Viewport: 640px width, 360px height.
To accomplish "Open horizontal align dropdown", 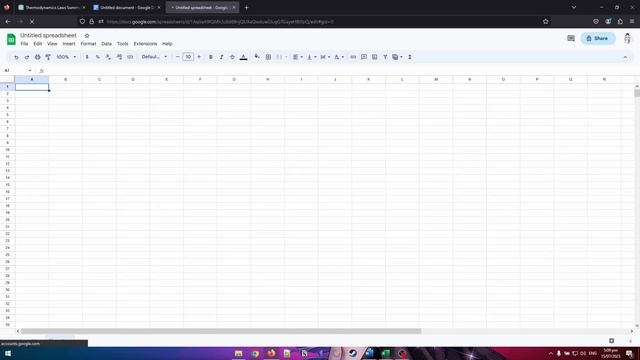I will click(298, 57).
